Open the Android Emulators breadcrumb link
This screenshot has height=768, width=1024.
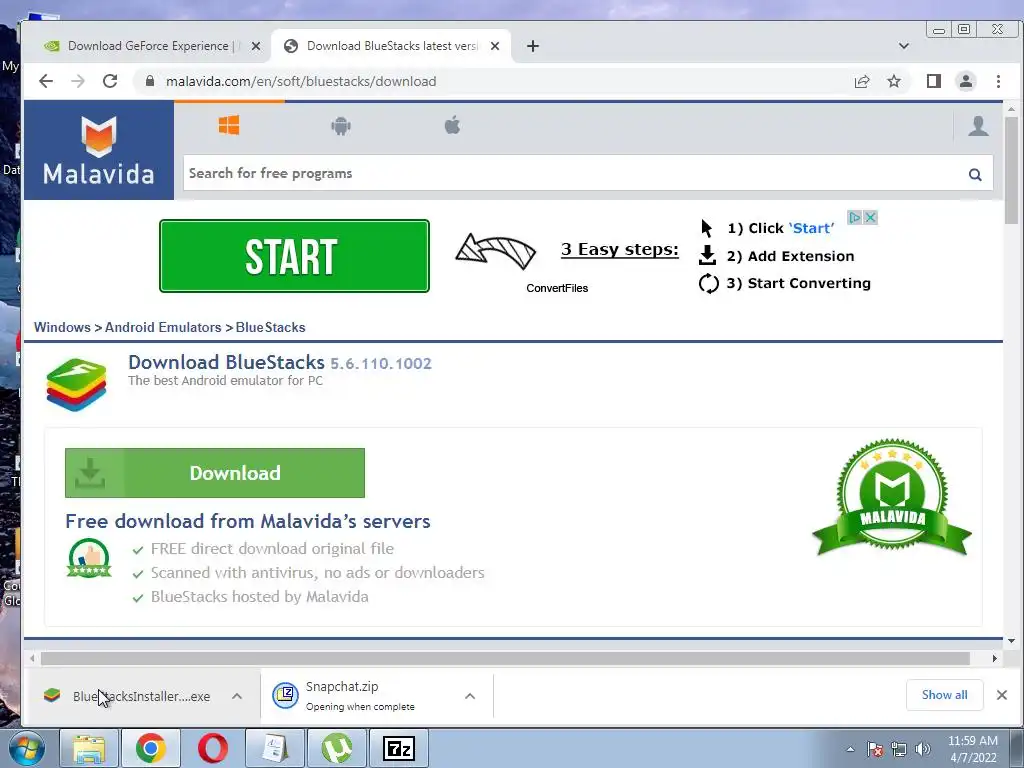point(163,327)
